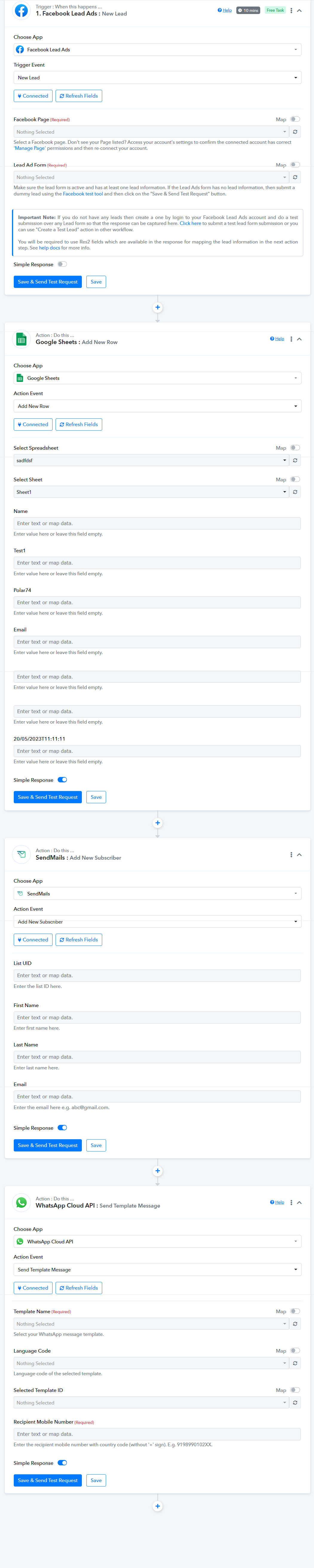Click Save & Send Test Request in SendMails step
Image resolution: width=314 pixels, height=1568 pixels.
point(48,1145)
